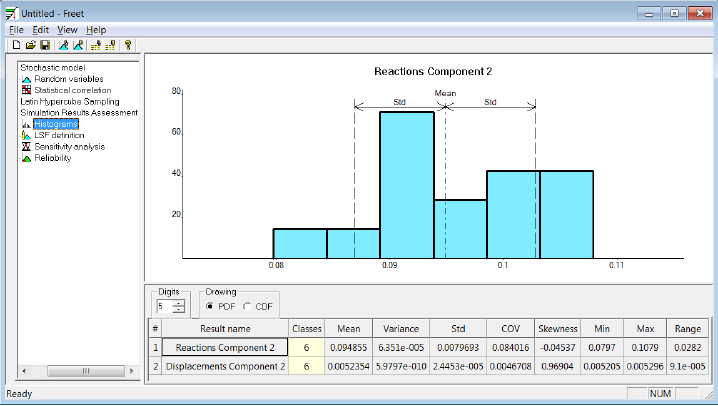718x406 pixels.
Task: Open LSF definition in the tree
Action: (x=59, y=135)
